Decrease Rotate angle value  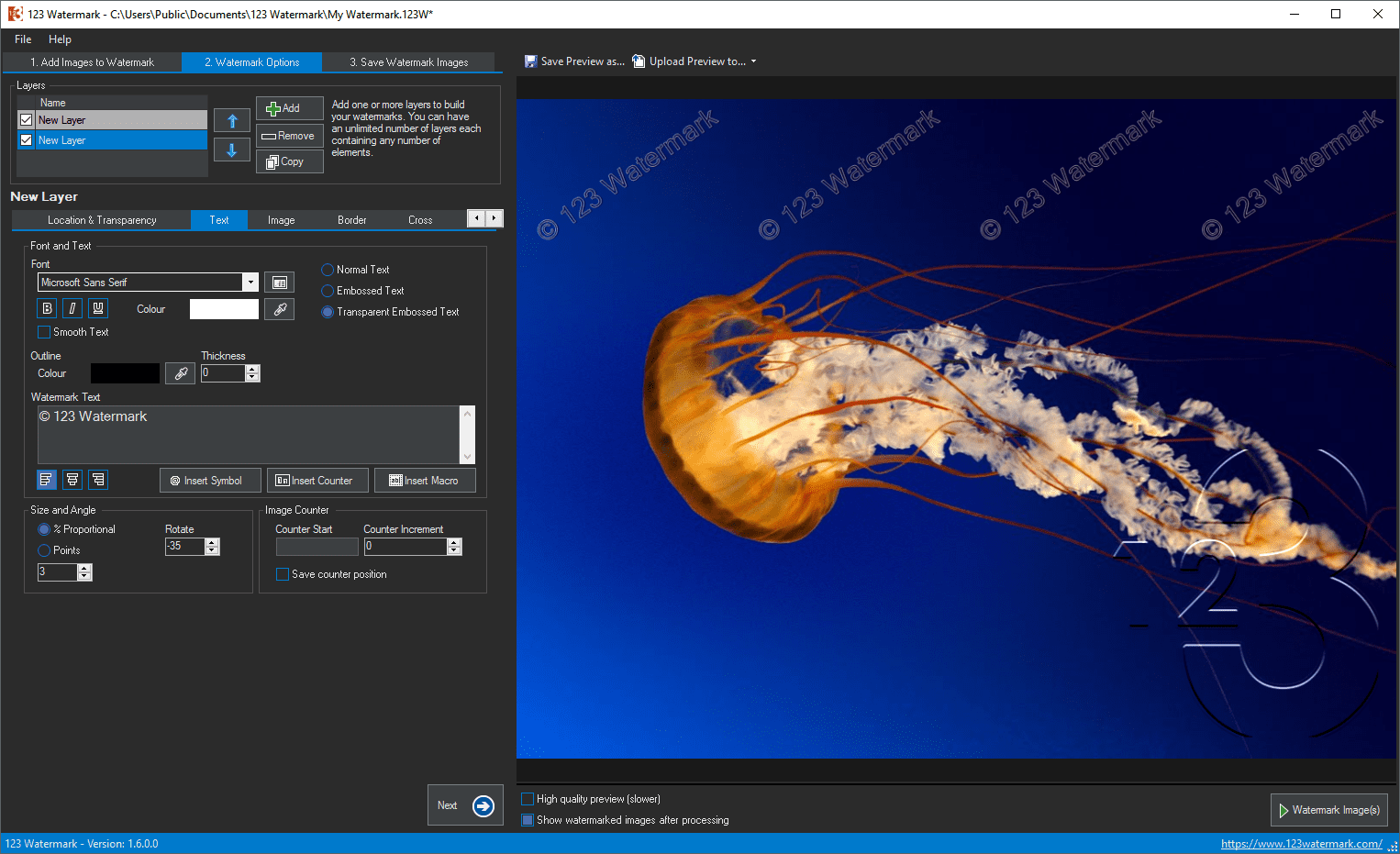(213, 550)
